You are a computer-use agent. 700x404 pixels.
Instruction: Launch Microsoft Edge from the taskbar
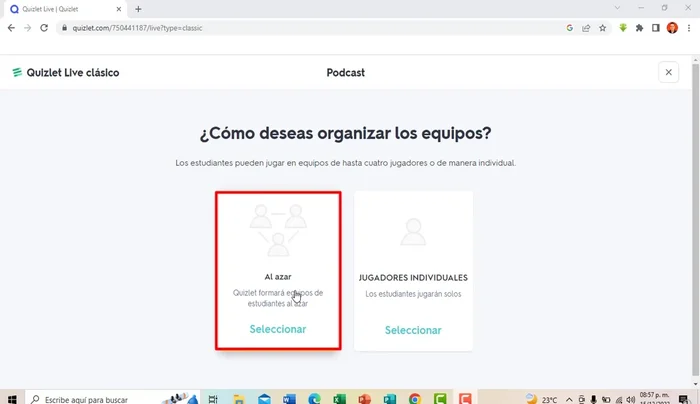tap(314, 399)
